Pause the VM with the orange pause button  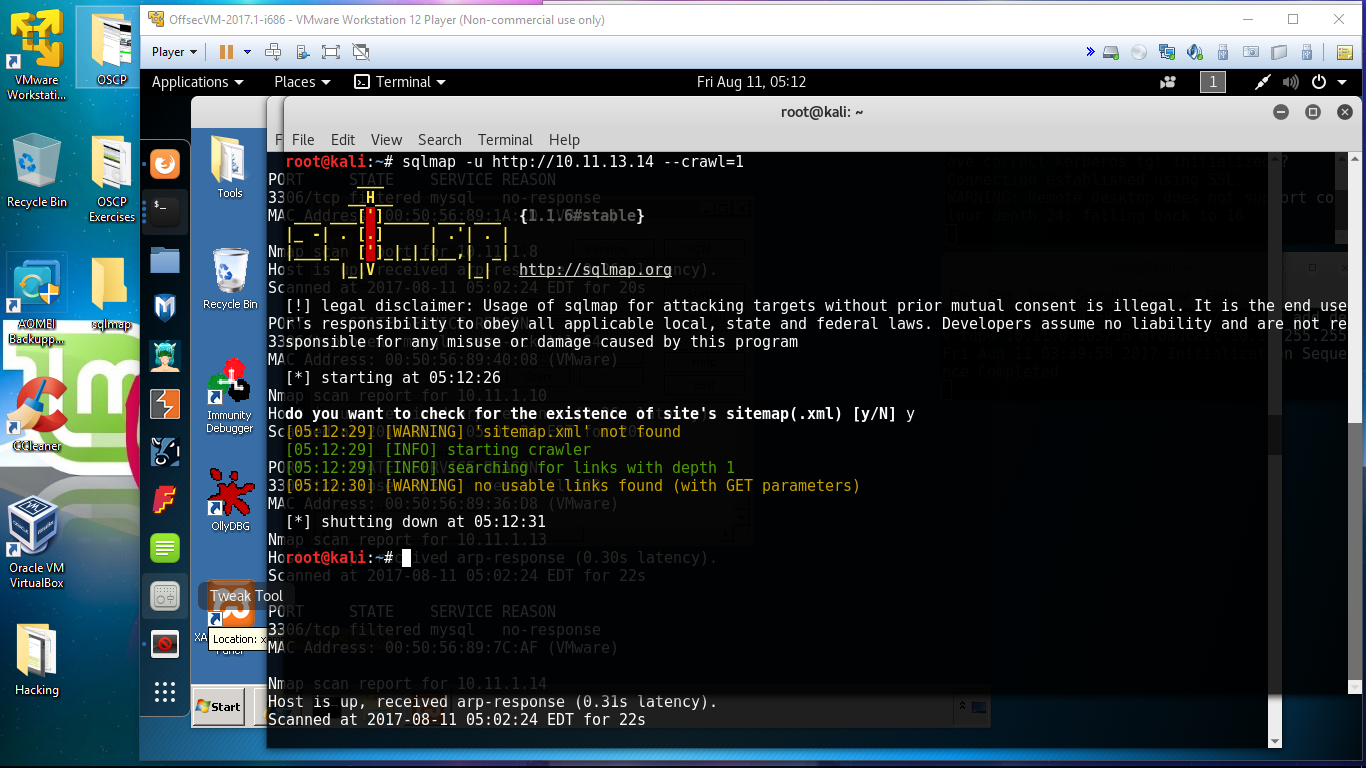[226, 52]
